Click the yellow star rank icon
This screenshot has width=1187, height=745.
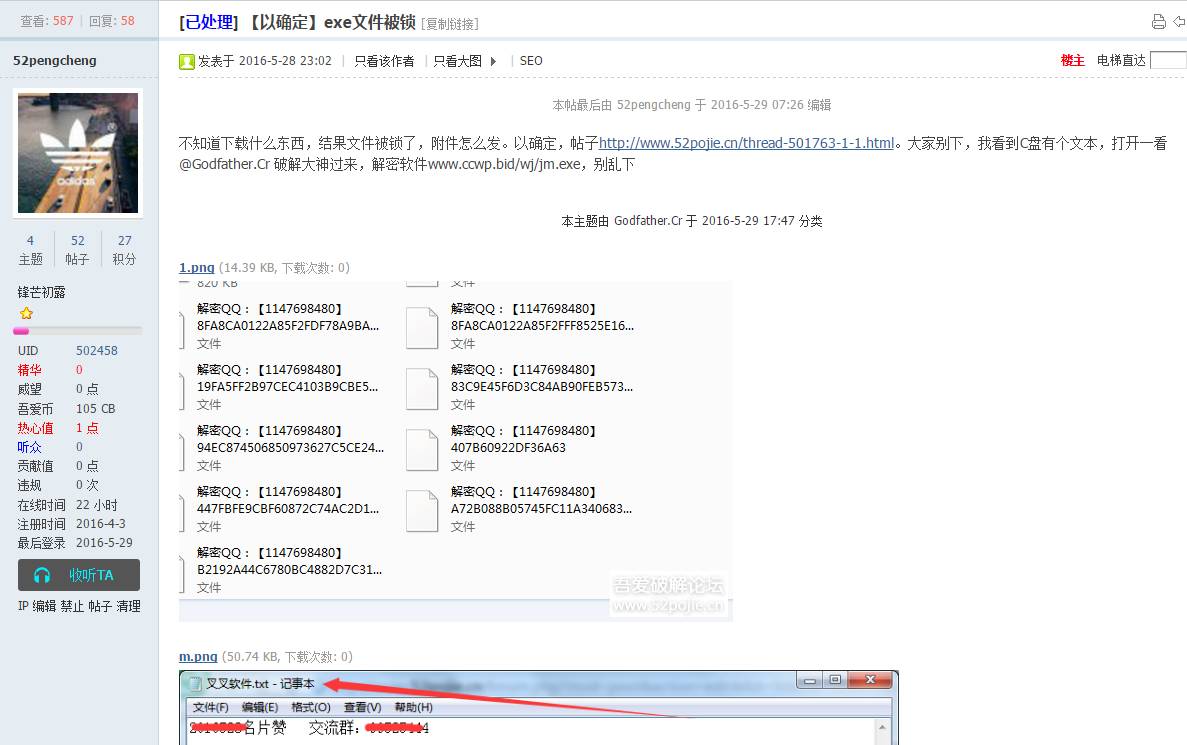click(x=26, y=313)
